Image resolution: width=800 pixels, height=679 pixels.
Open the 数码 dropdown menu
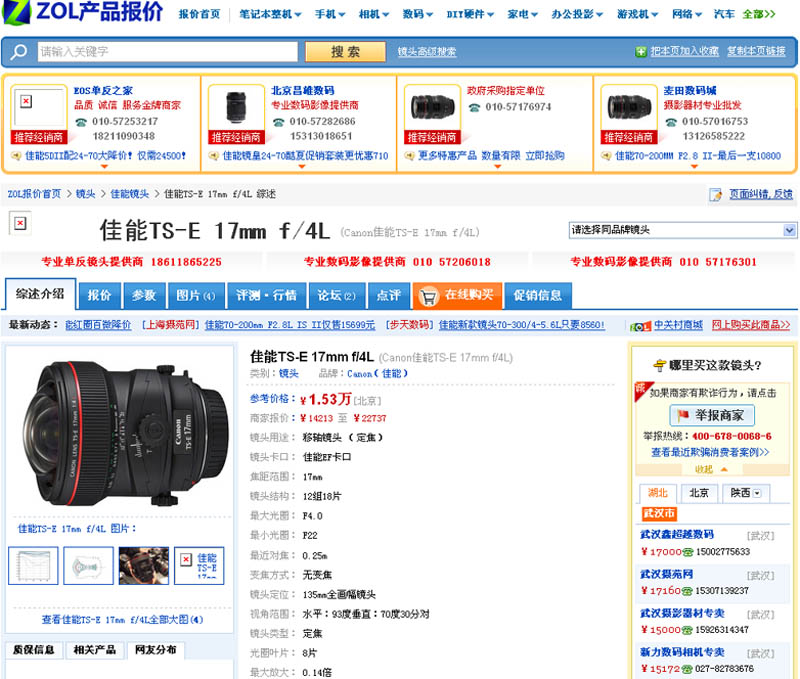(417, 14)
